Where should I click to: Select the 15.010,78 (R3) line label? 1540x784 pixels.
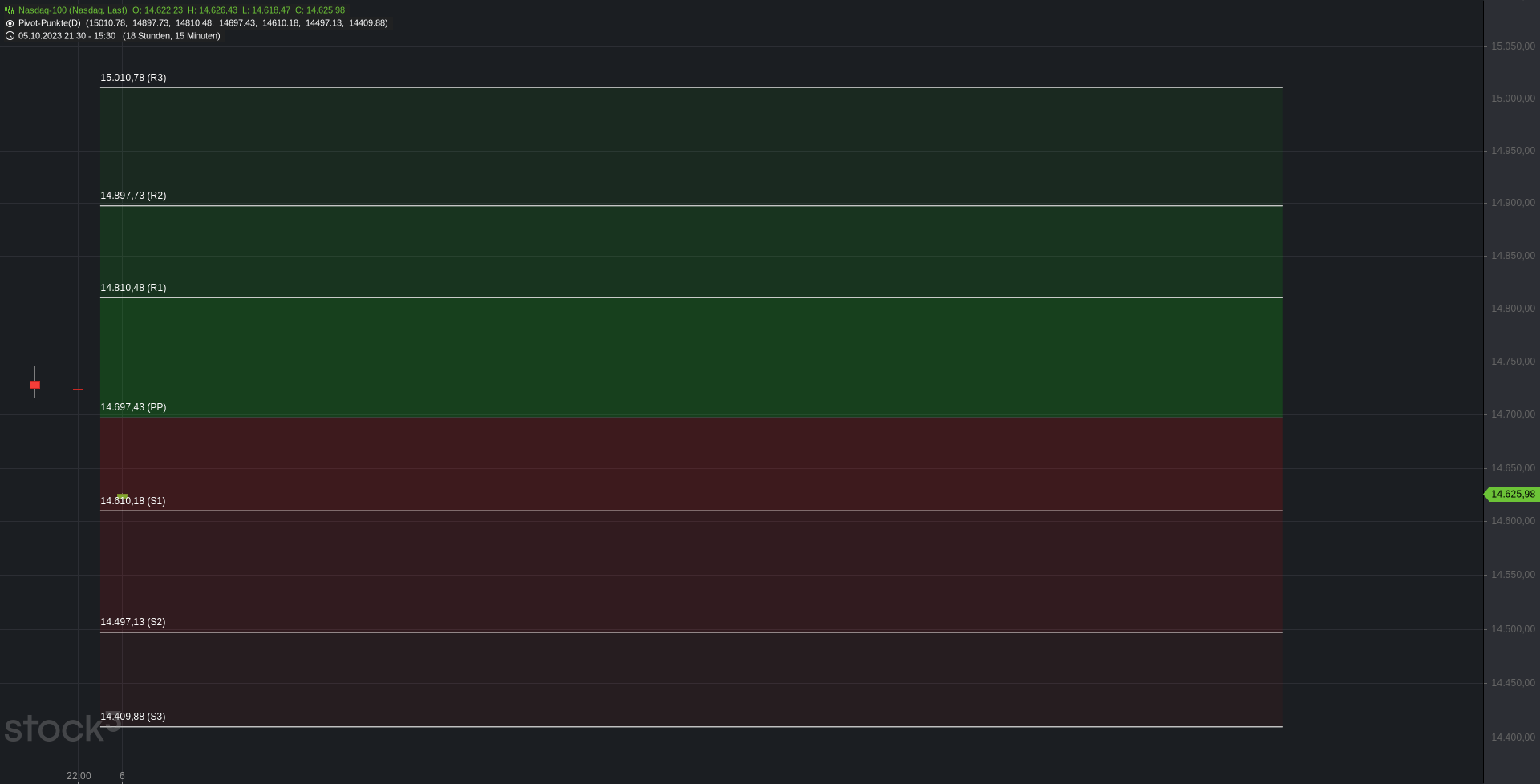(133, 78)
